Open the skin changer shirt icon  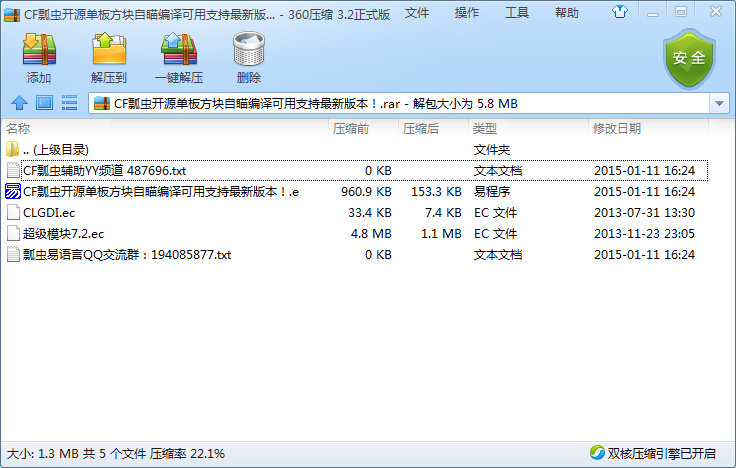coord(621,12)
